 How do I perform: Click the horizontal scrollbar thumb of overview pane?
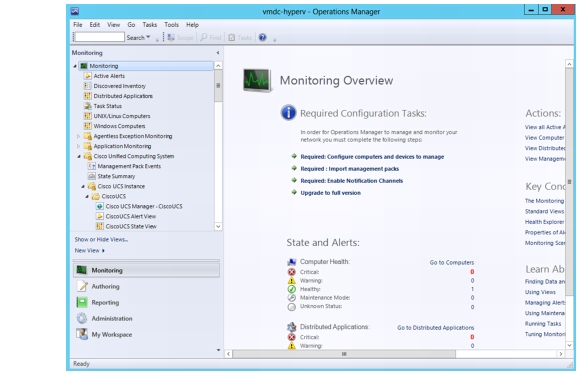pyautogui.click(x=344, y=354)
